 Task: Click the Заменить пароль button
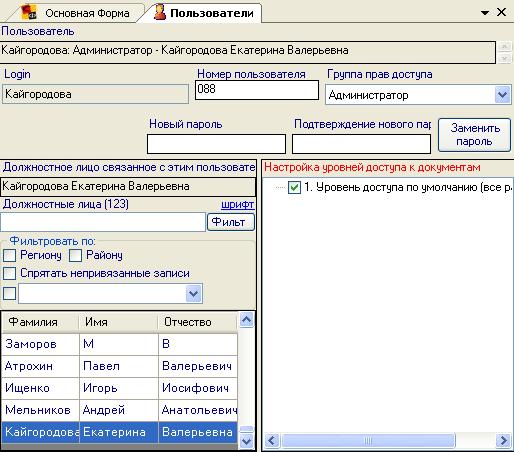pos(474,135)
